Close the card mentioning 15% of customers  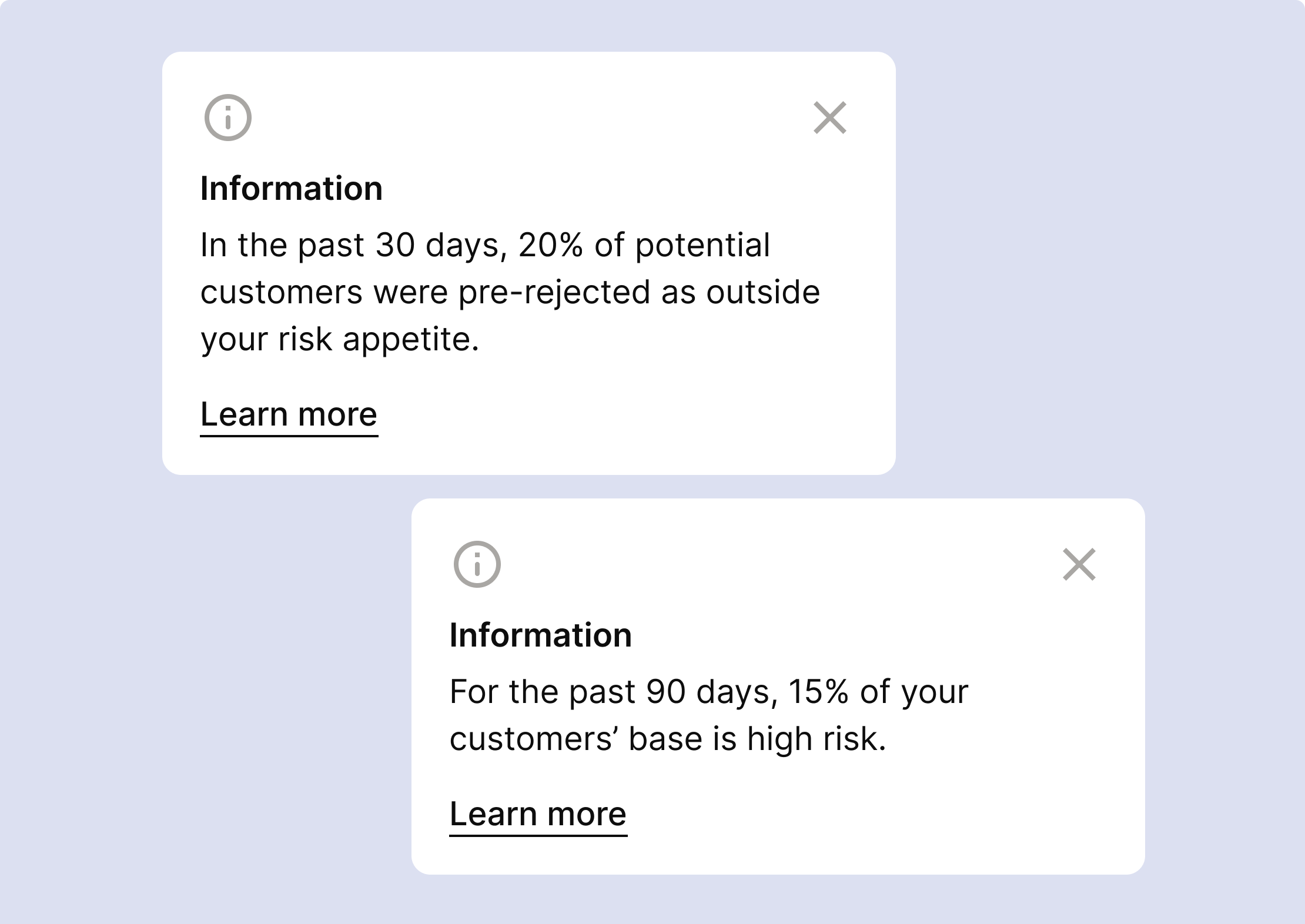(x=1079, y=564)
